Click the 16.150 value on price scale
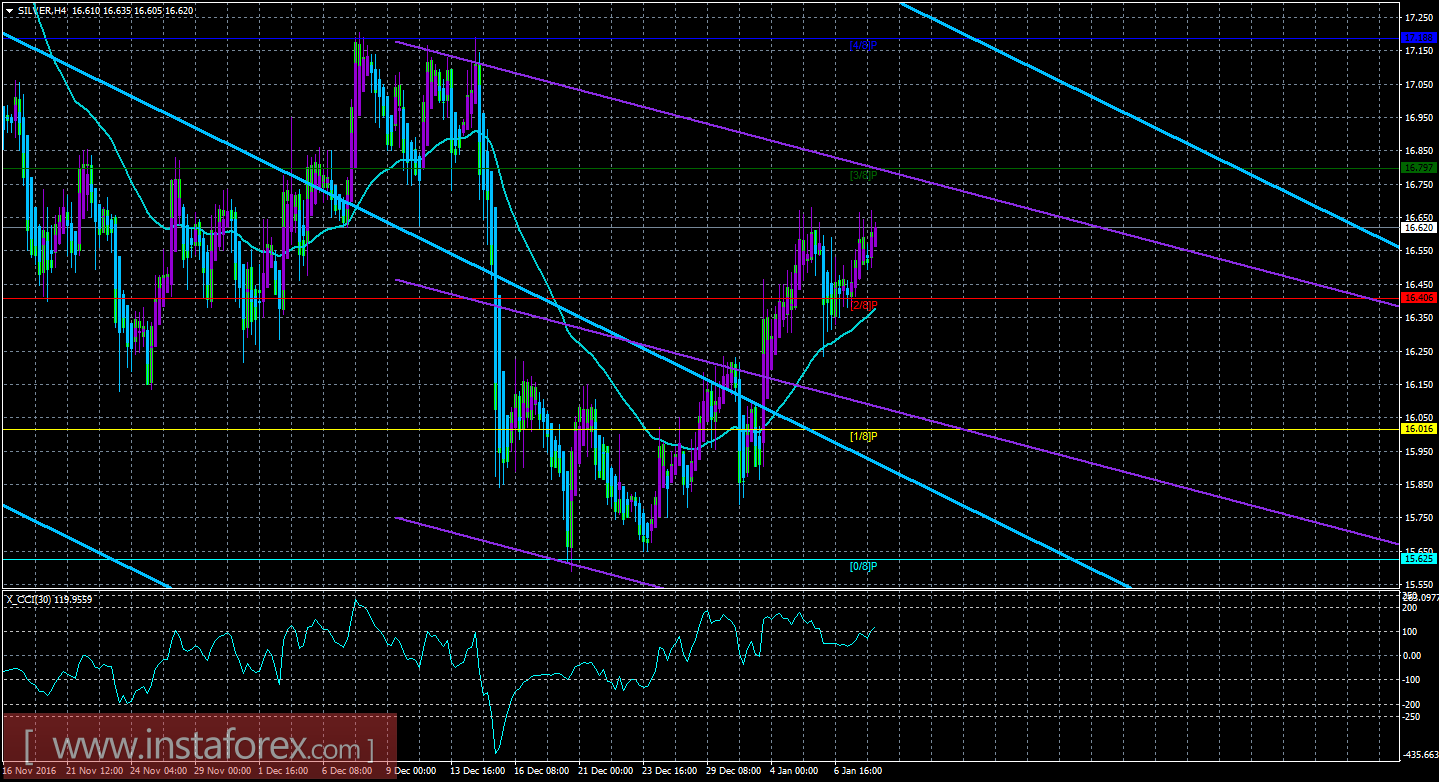Viewport: 1439px width, 782px height. pyautogui.click(x=1419, y=385)
